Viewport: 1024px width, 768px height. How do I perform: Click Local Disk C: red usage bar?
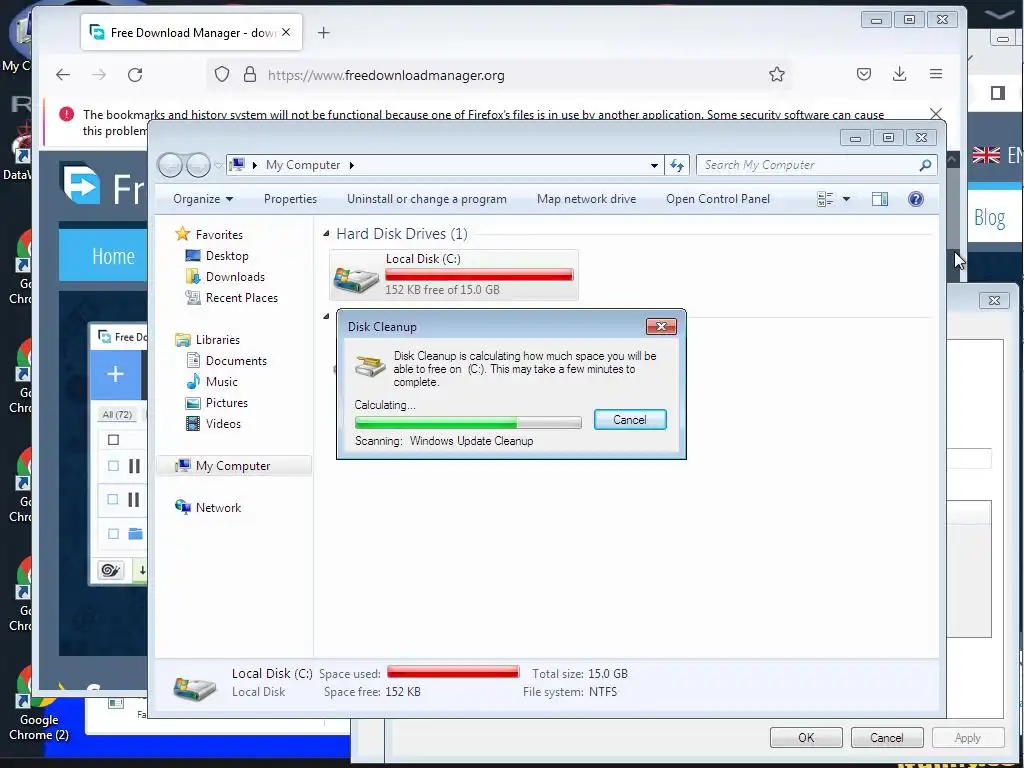point(479,275)
